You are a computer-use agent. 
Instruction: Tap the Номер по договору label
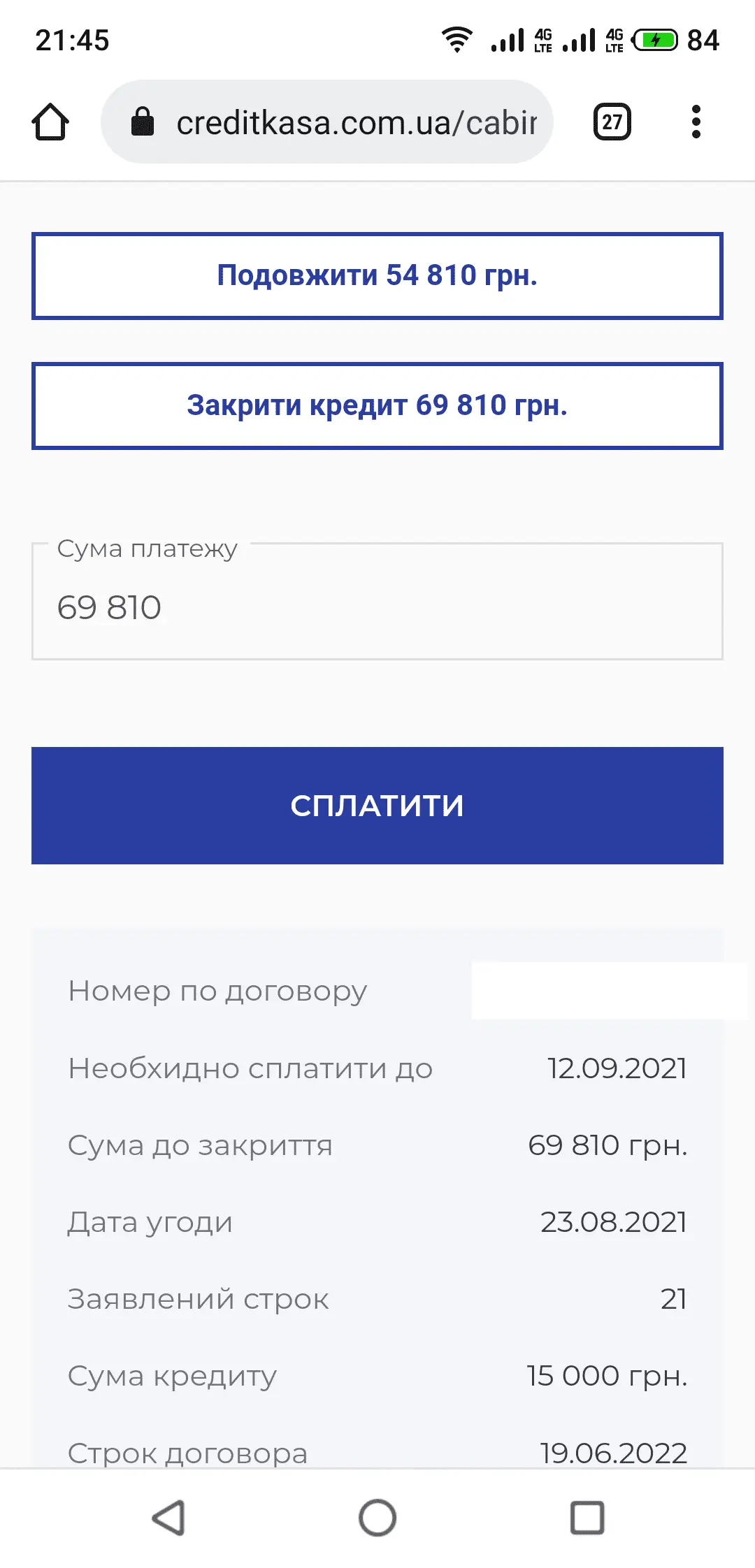(x=217, y=991)
